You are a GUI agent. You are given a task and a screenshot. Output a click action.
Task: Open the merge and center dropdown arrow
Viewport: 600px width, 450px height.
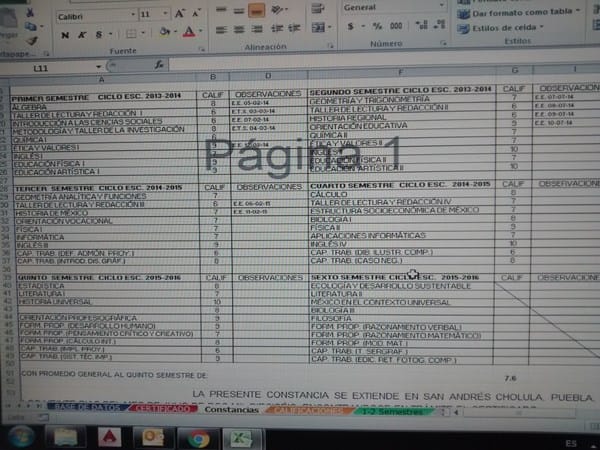(x=329, y=27)
